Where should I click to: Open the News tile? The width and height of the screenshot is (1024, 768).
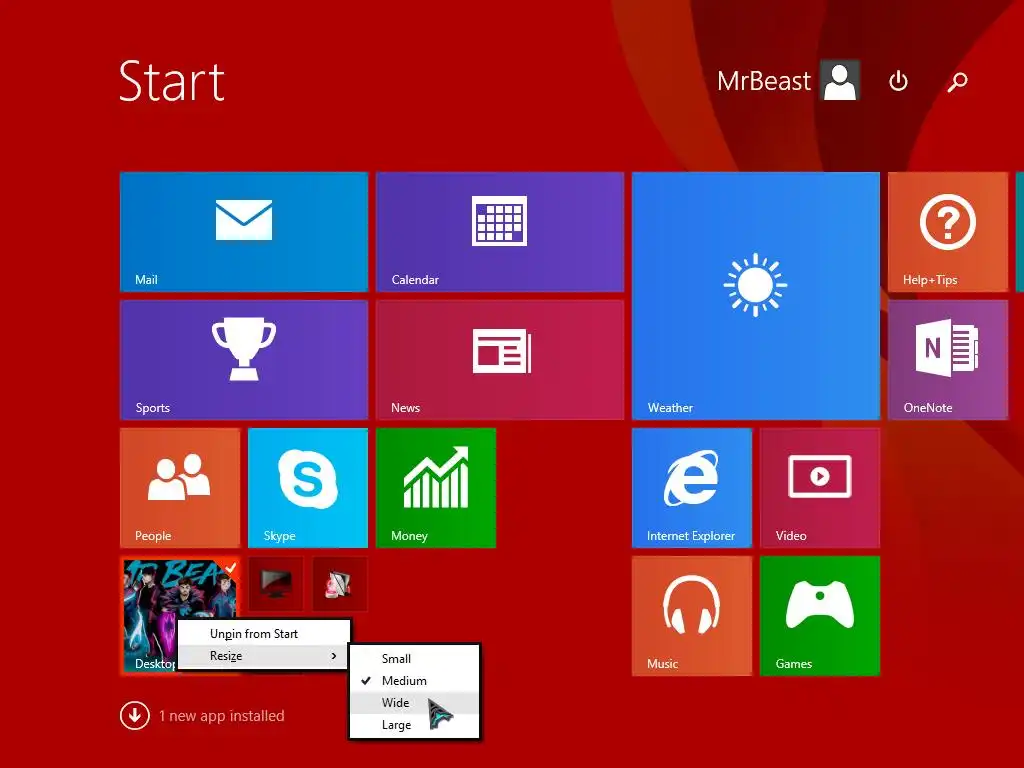(x=500, y=360)
